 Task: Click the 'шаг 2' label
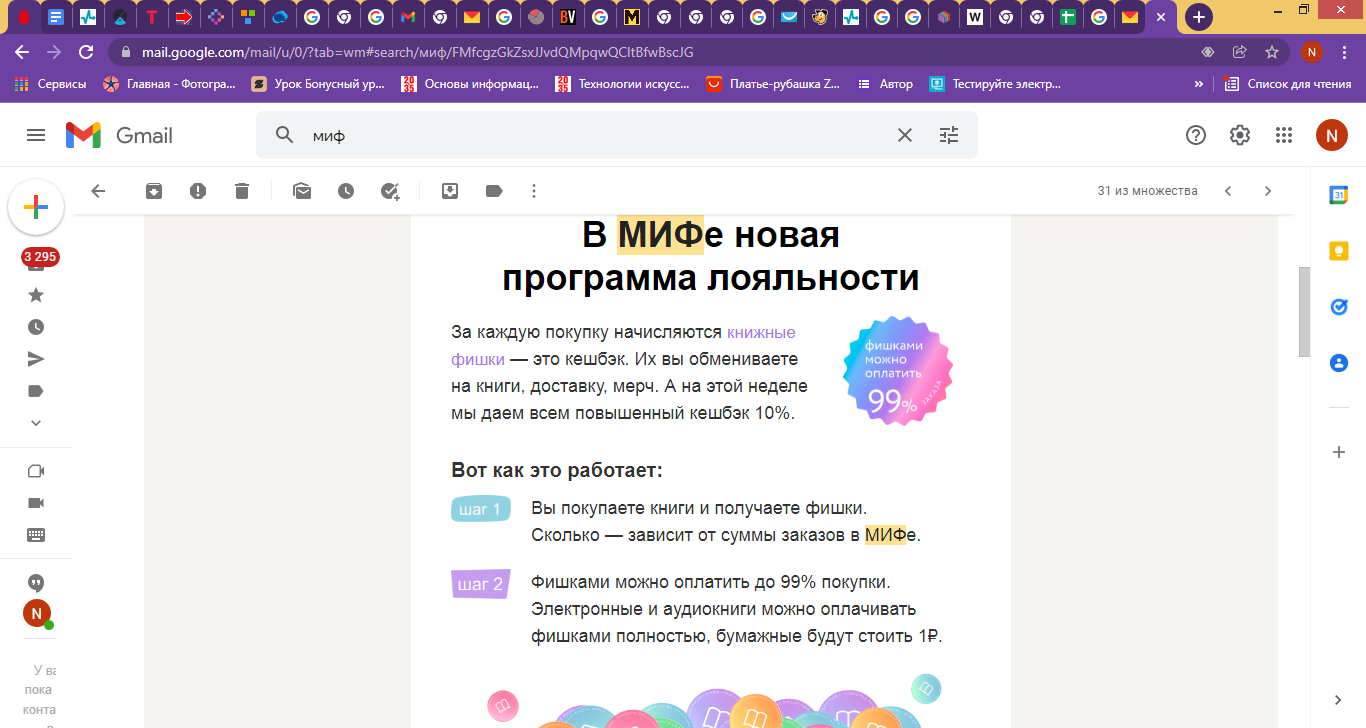click(x=481, y=583)
